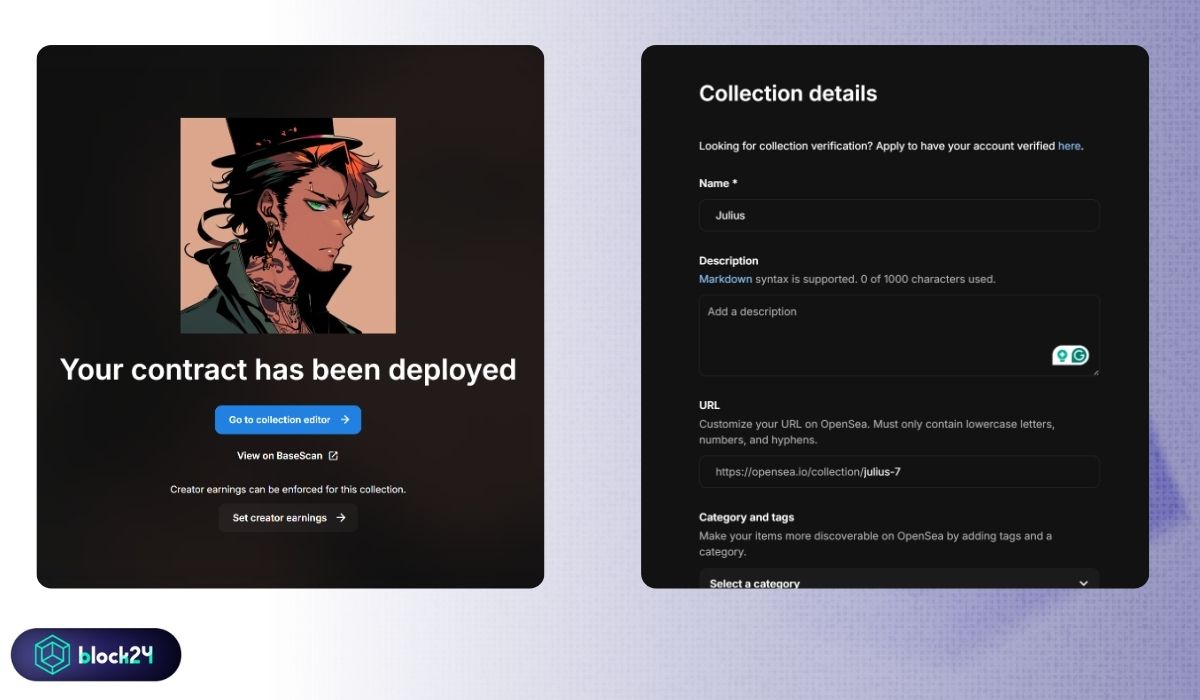Click the Grammarly G icon in the description box
The width and height of the screenshot is (1200, 700).
coord(1079,356)
